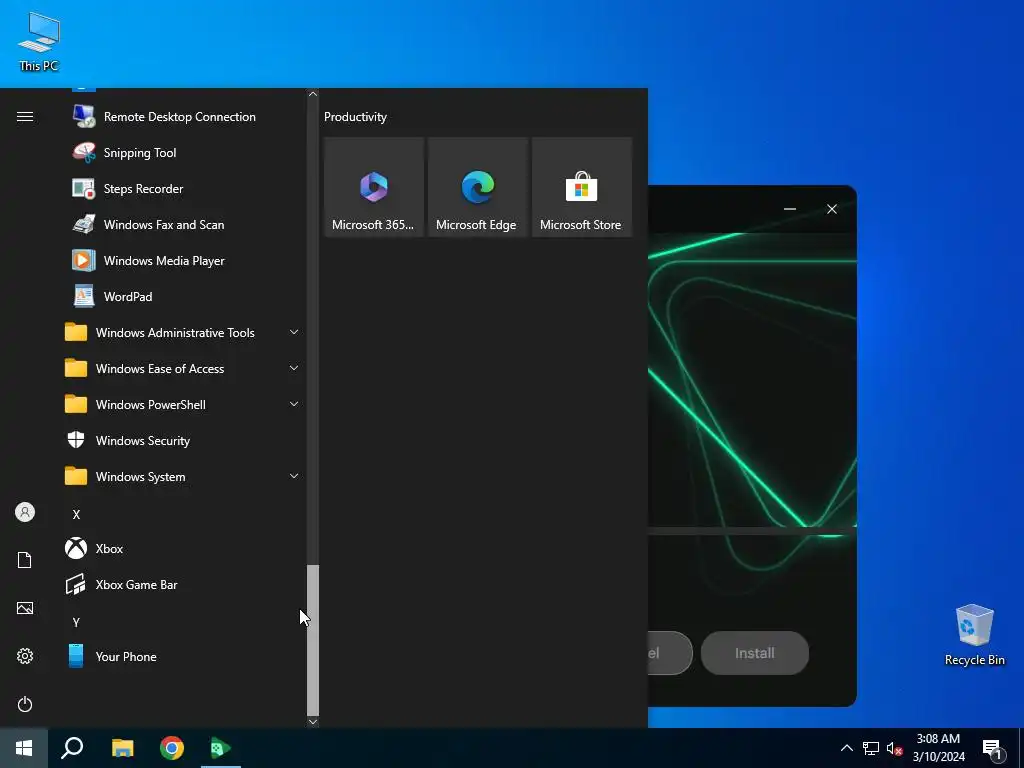Jump to letter X section header
The width and height of the screenshot is (1024, 768).
click(76, 515)
